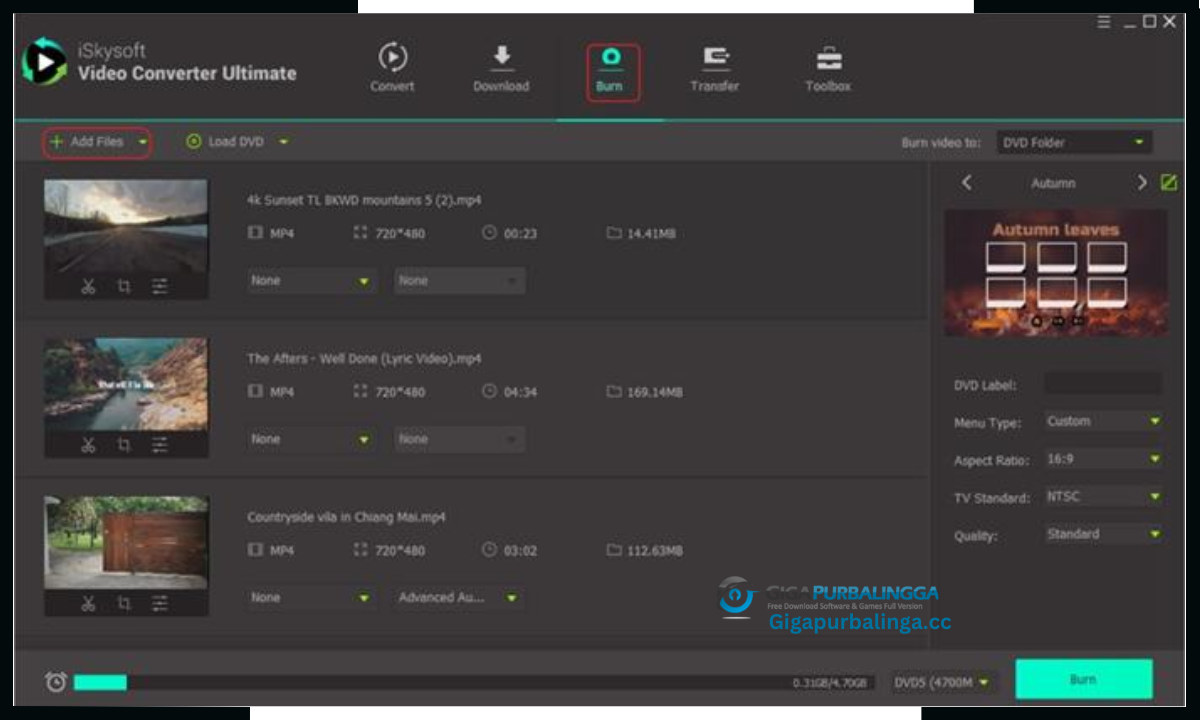
Task: Switch to the Burn tab
Action: 611,71
